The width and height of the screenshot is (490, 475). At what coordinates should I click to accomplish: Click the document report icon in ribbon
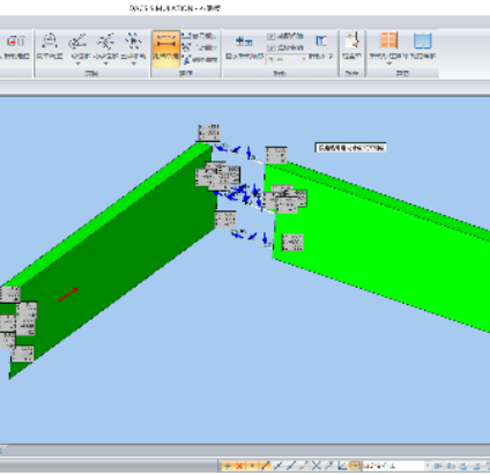[352, 41]
